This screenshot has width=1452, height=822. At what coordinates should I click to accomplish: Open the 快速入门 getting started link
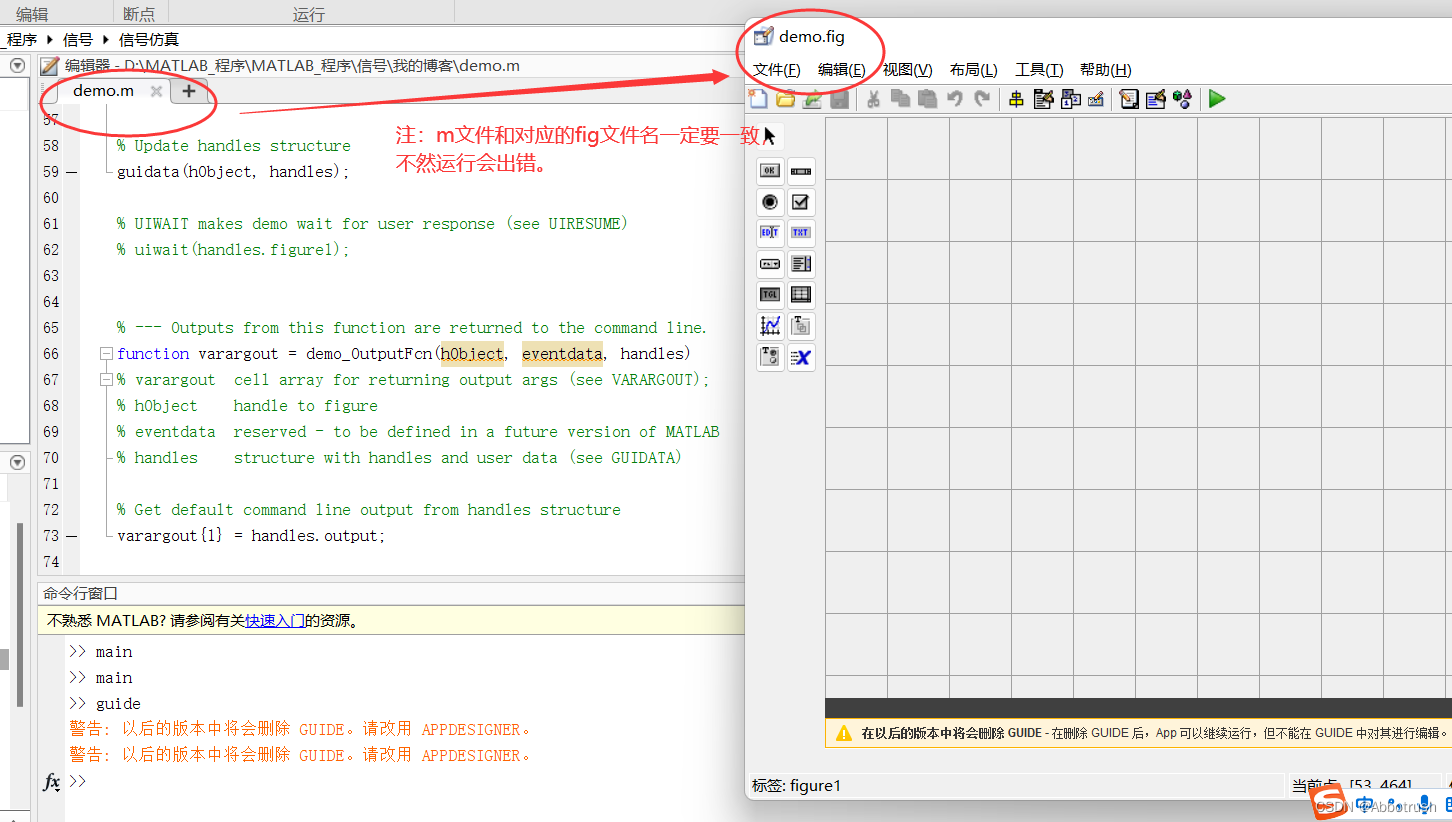(x=275, y=620)
